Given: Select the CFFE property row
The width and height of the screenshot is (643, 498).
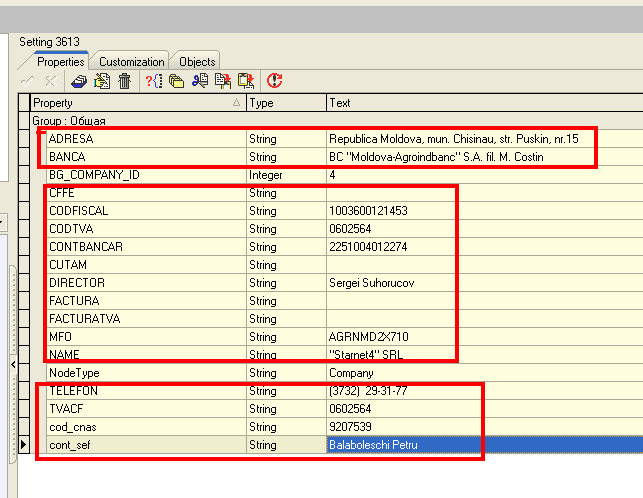Looking at the screenshot, I should tap(344, 193).
